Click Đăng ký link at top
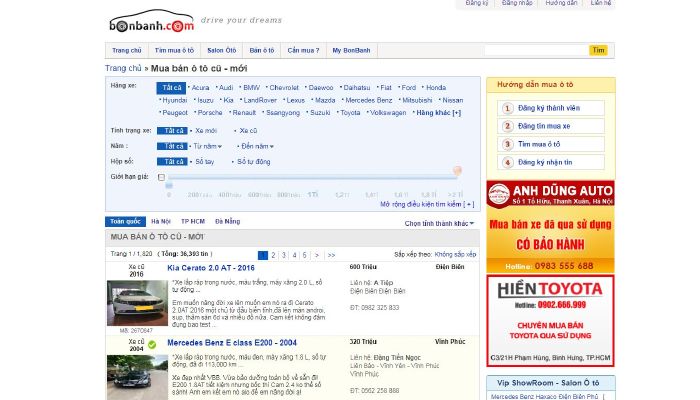 point(477,3)
